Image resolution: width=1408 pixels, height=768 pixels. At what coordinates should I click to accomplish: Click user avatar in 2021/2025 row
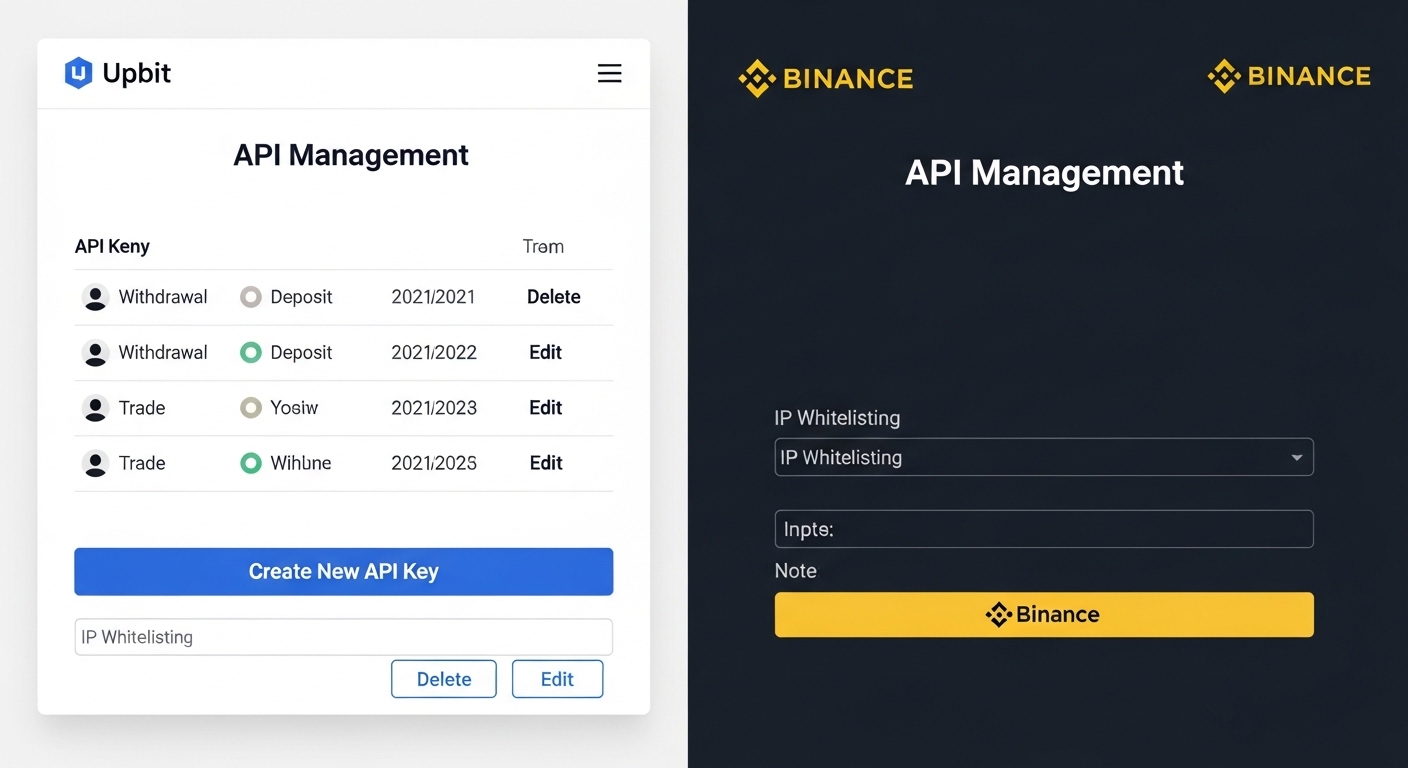95,463
